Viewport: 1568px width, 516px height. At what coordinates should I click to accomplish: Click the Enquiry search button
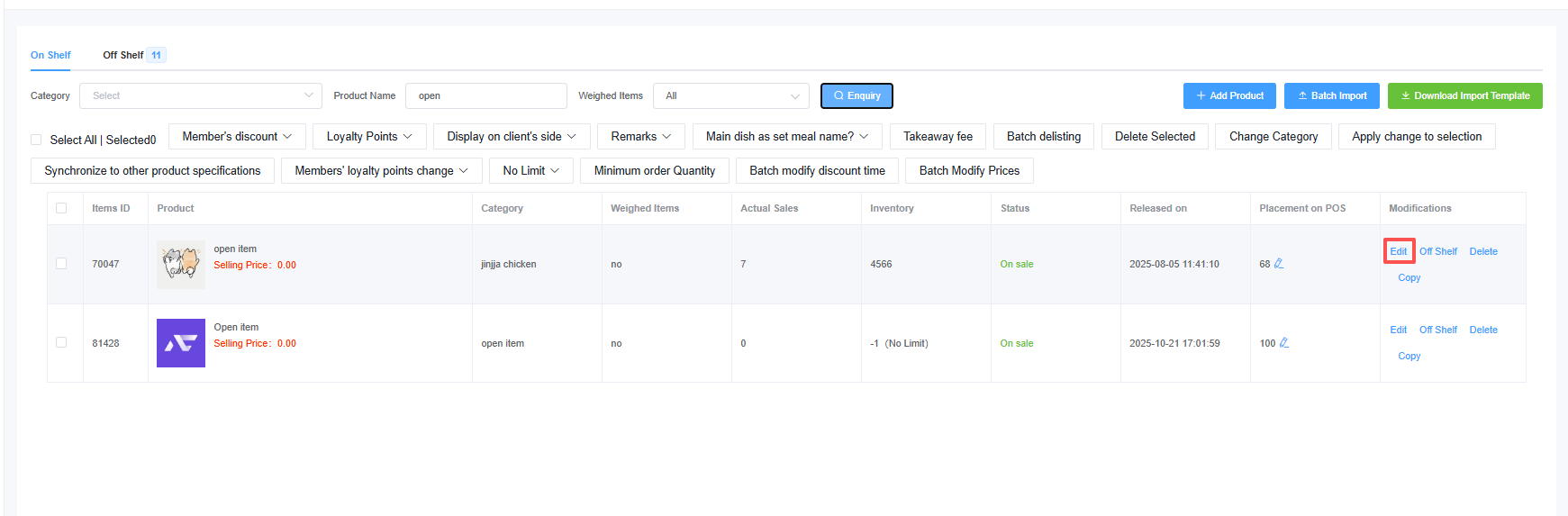pyautogui.click(x=857, y=95)
